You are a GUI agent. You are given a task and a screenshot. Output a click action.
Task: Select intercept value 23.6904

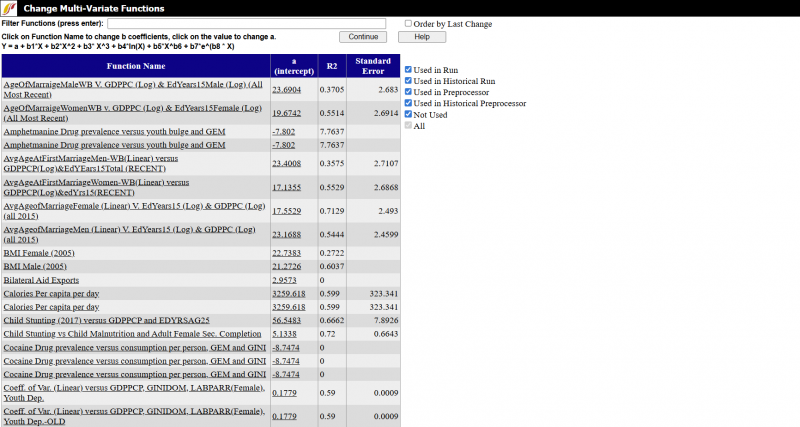[287, 89]
